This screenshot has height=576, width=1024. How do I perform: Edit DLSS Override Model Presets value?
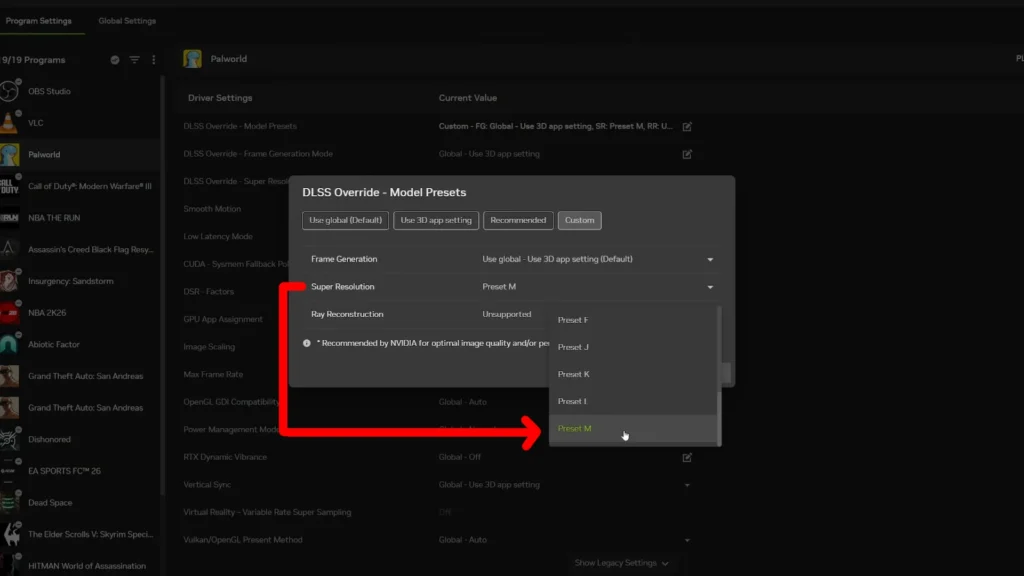pos(687,127)
